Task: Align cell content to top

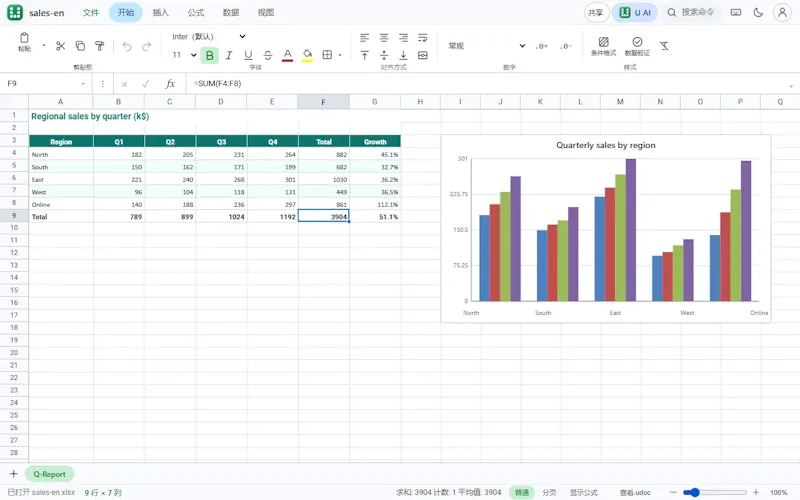Action: (364, 55)
